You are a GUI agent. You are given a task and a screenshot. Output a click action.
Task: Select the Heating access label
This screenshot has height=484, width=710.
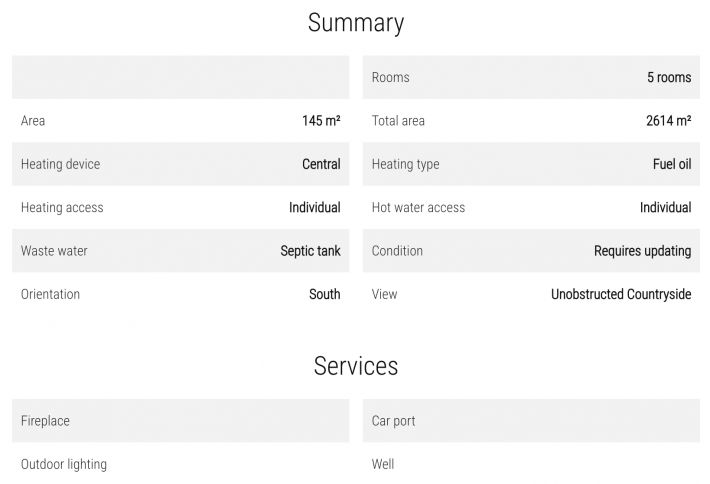point(62,207)
